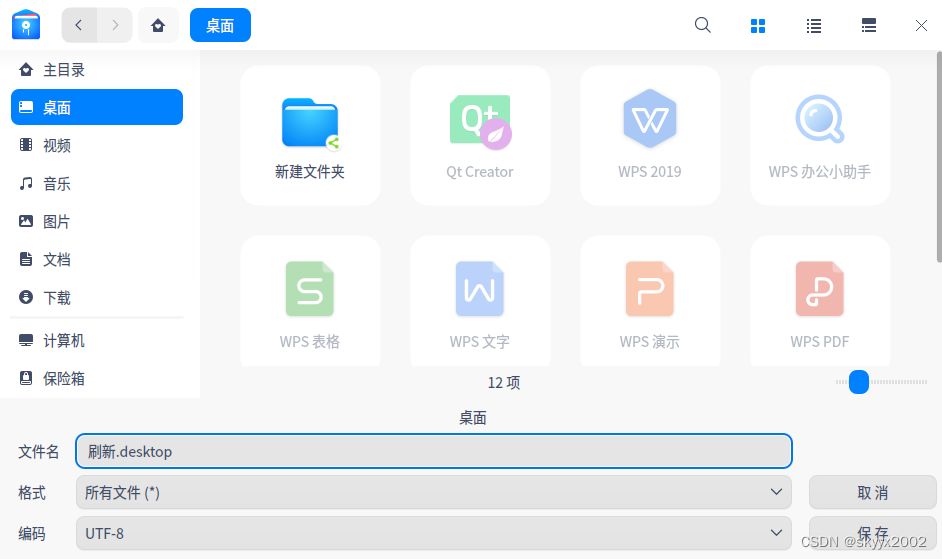Image resolution: width=942 pixels, height=559 pixels.
Task: Select the WPS 表格 shortcut
Action: 310,301
